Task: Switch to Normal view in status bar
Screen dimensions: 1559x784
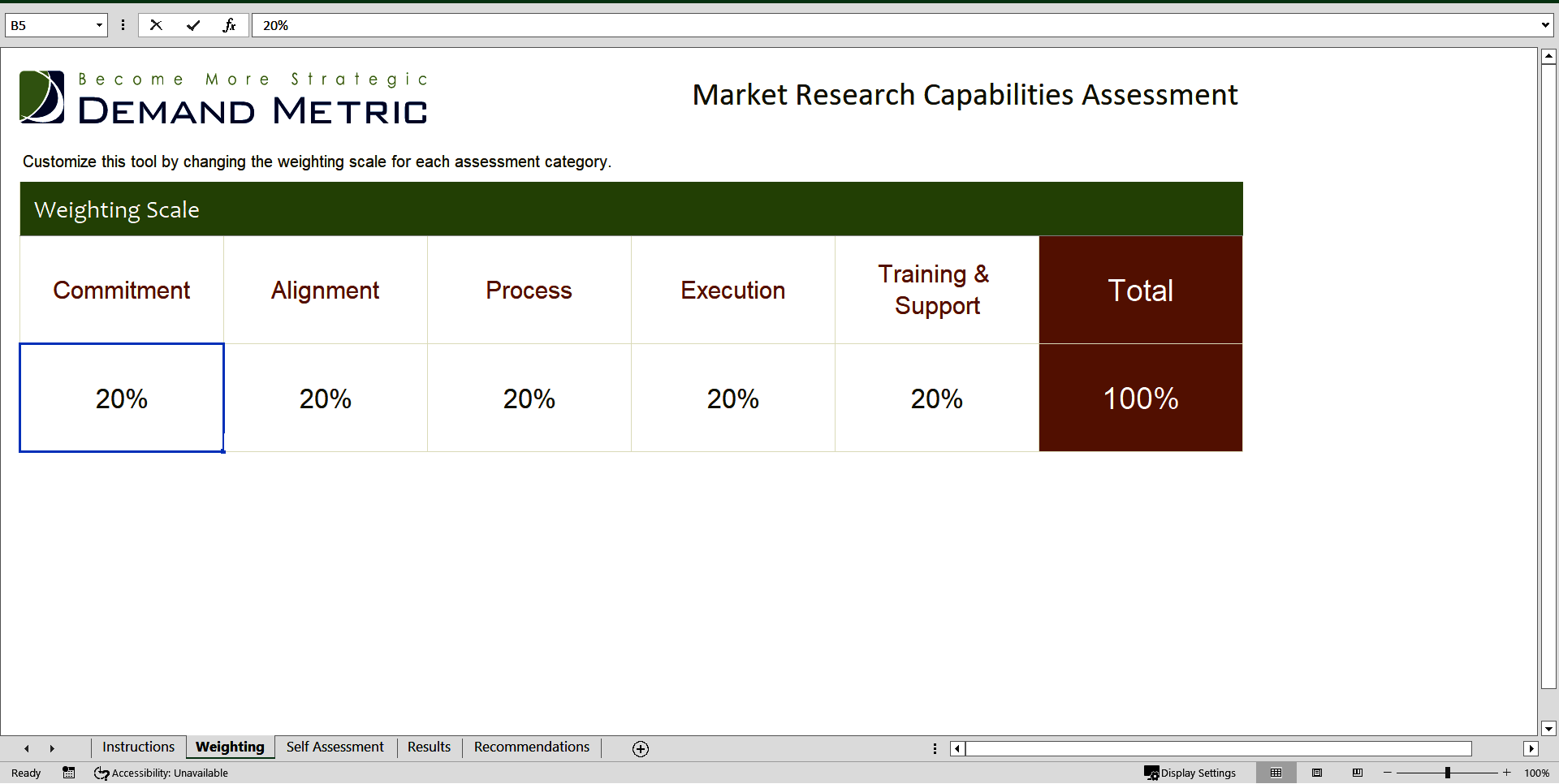Action: coord(1276,773)
